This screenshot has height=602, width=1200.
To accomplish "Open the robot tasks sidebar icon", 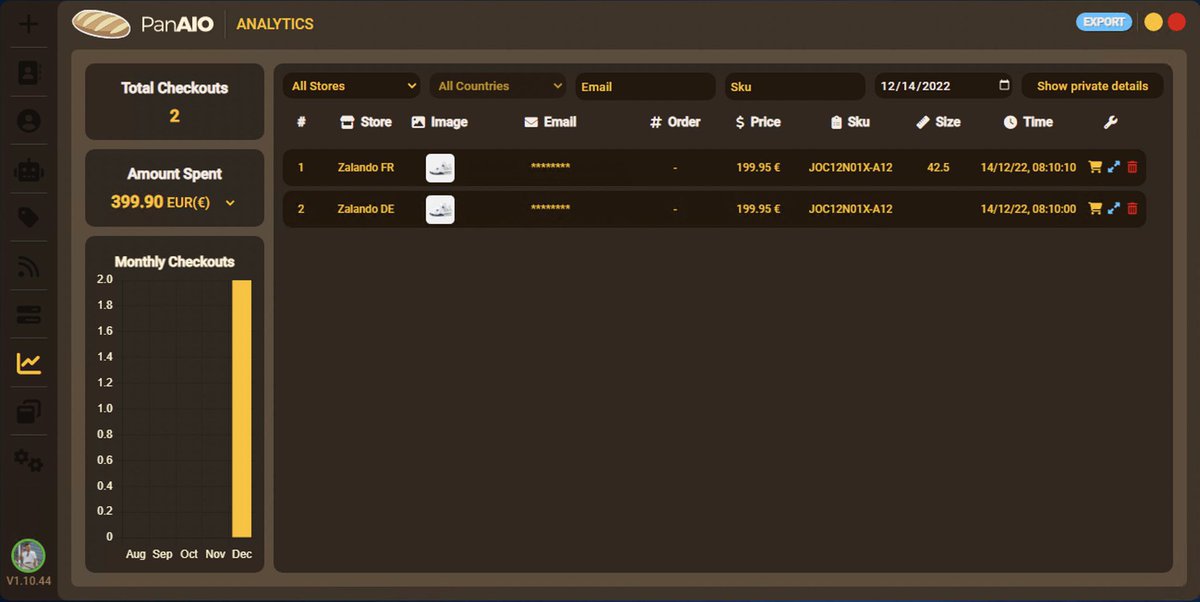I will pyautogui.click(x=29, y=170).
